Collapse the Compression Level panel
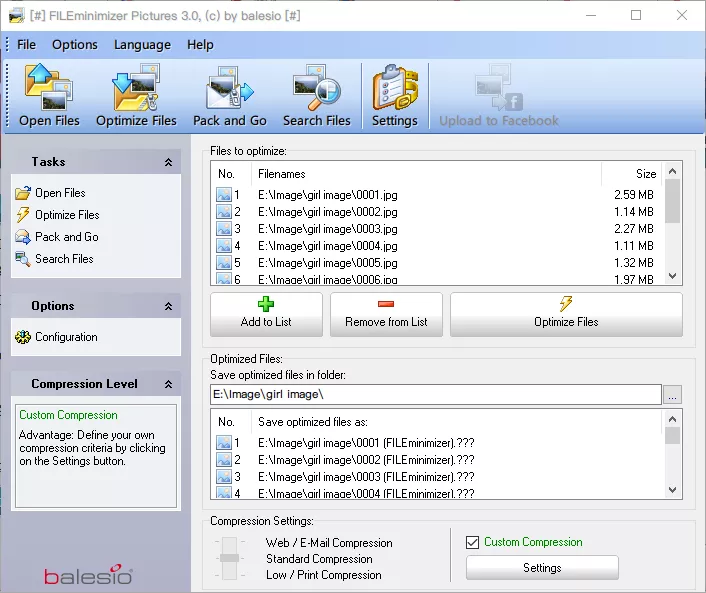Image resolution: width=706 pixels, height=593 pixels. click(x=168, y=384)
